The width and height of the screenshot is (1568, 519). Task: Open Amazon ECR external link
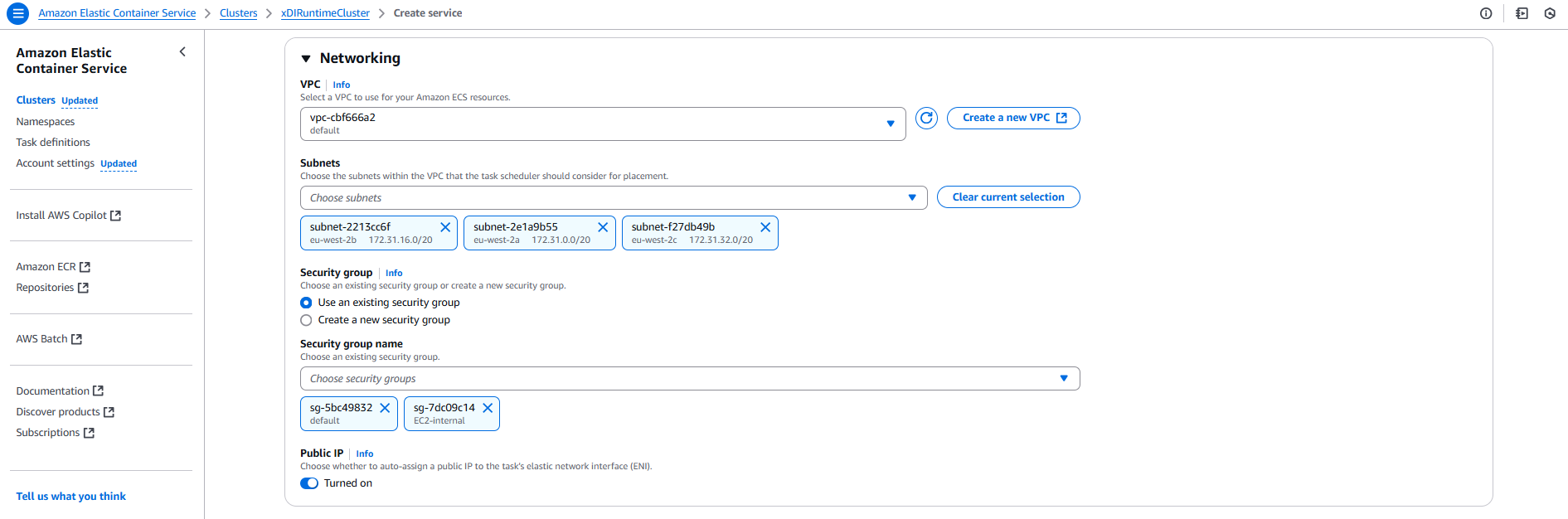point(53,267)
